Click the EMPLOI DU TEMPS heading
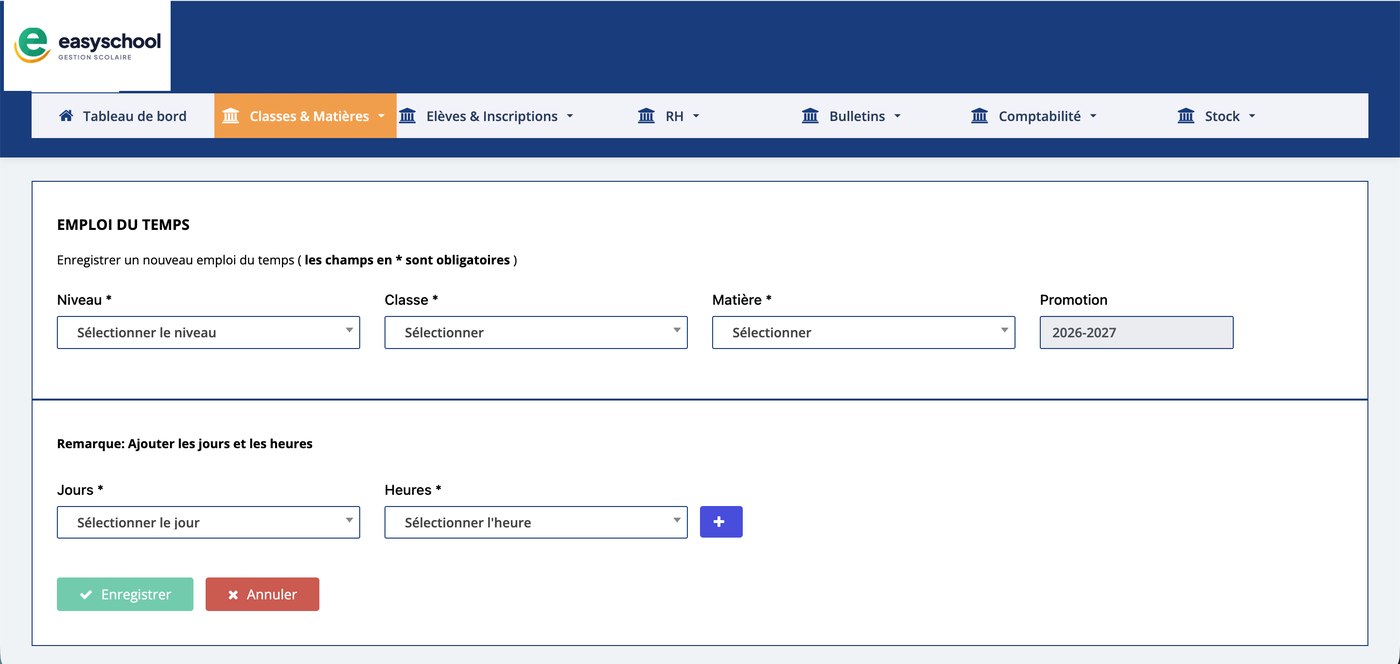The image size is (1400, 664). click(123, 225)
